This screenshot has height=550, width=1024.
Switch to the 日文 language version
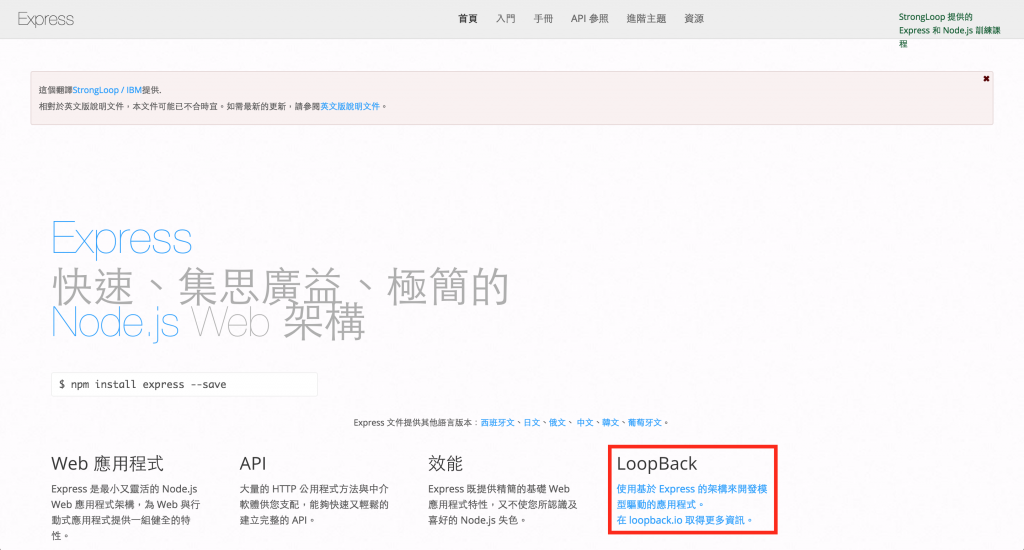[532, 423]
